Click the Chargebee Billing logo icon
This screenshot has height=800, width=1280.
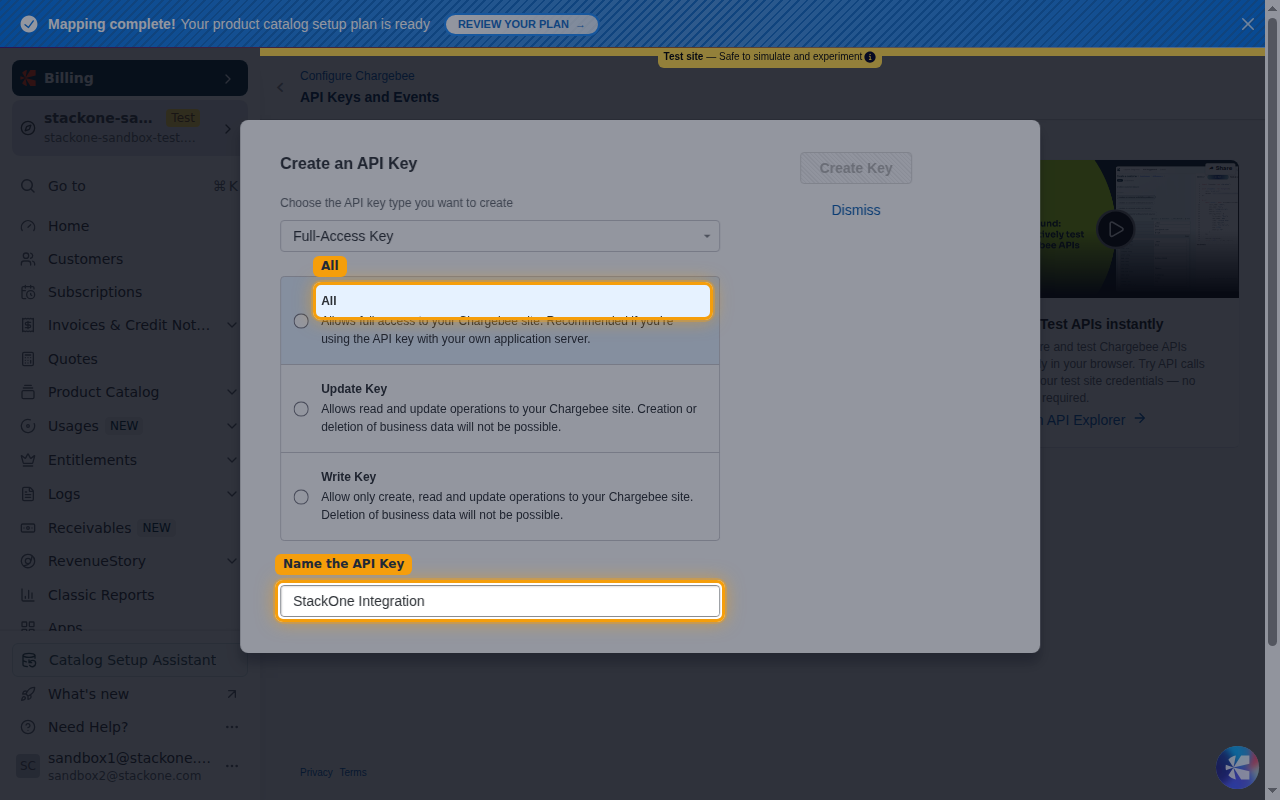coord(29,78)
